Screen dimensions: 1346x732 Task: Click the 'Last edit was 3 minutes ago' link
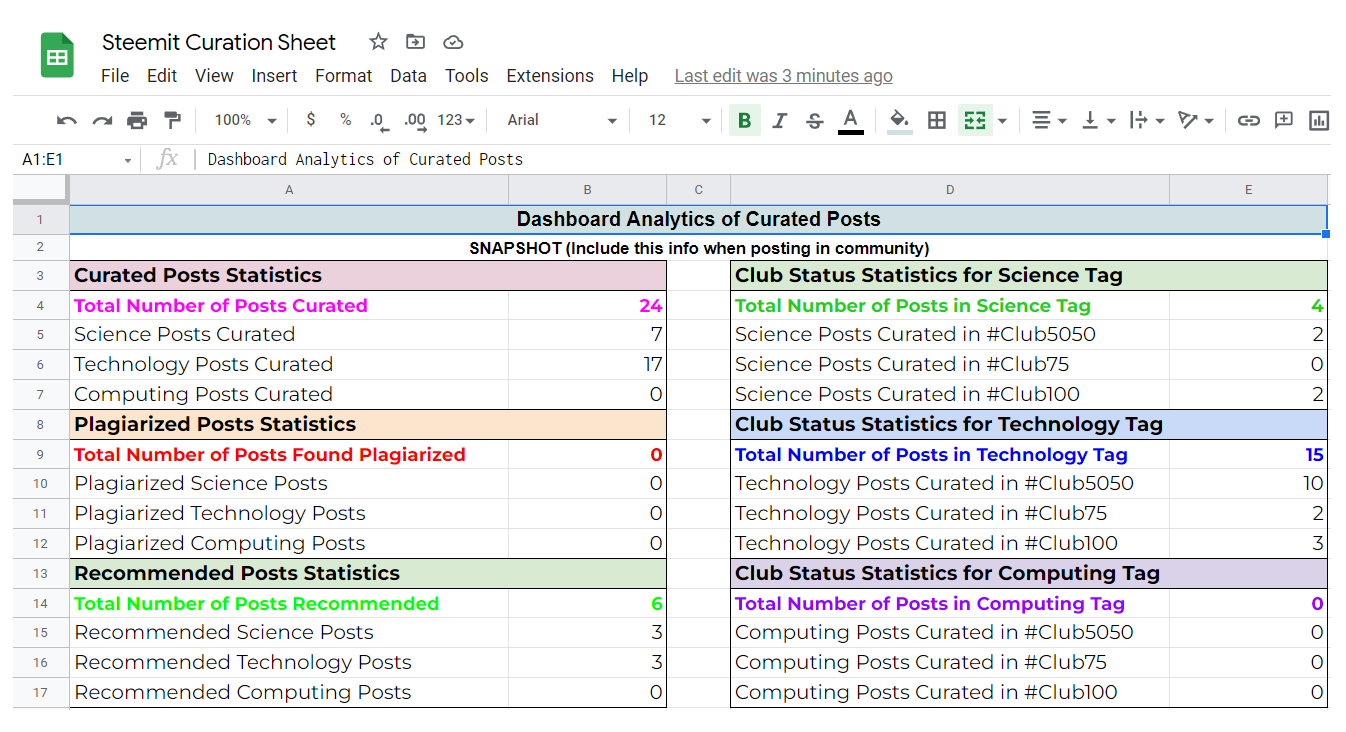pyautogui.click(x=783, y=76)
